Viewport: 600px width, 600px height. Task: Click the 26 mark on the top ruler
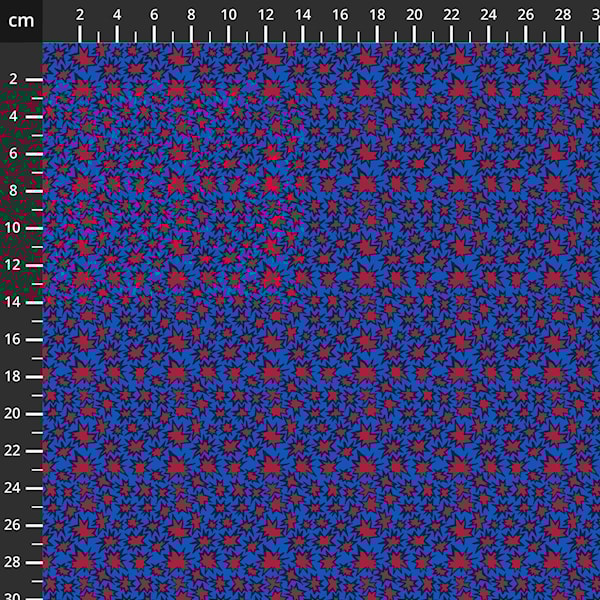pos(526,34)
